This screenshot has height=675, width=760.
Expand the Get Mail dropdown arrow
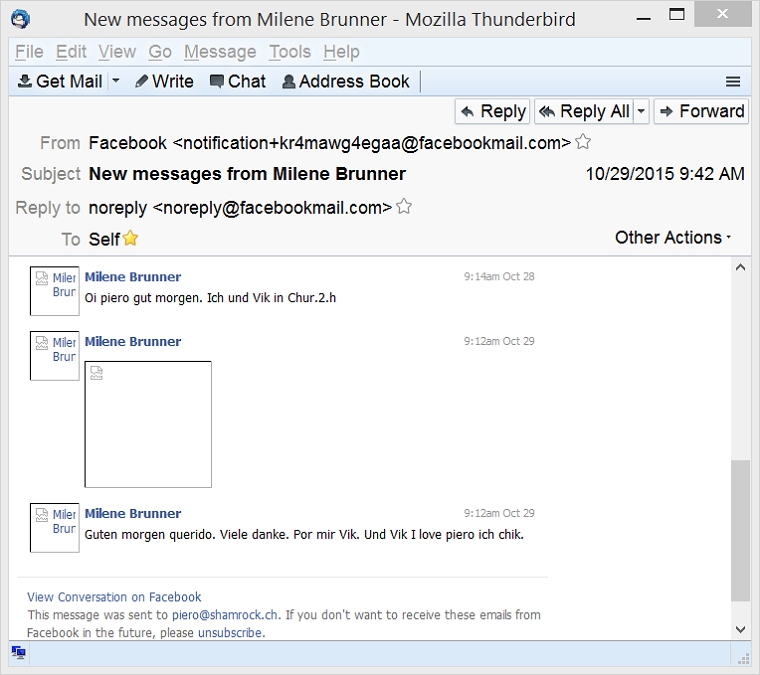[x=116, y=82]
